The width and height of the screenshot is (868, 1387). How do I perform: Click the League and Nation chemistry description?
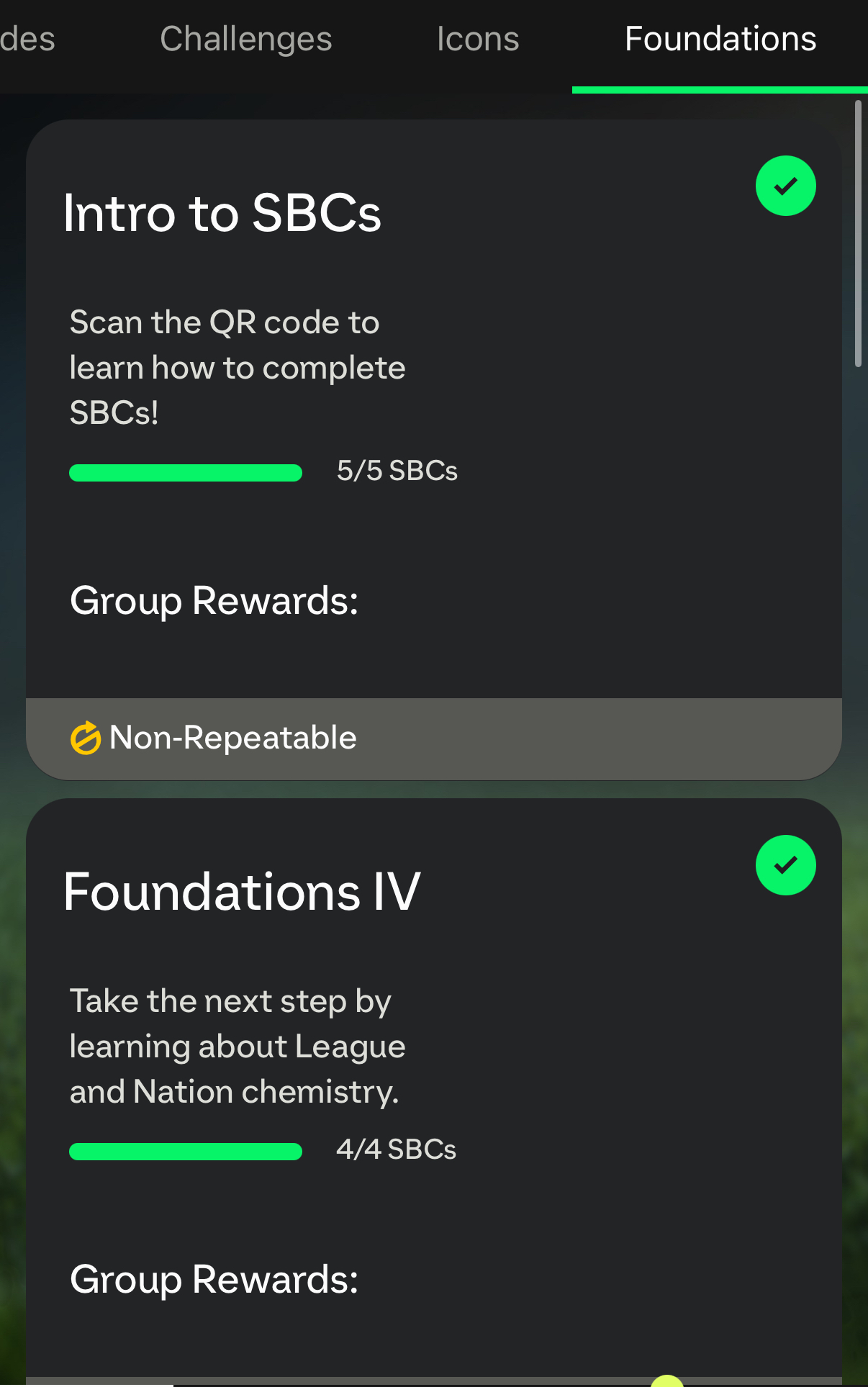[x=238, y=1047]
